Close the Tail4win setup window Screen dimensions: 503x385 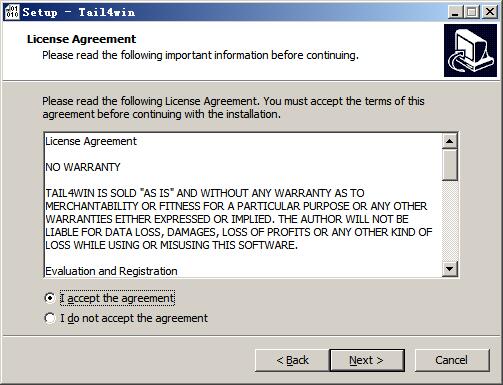[489, 12]
